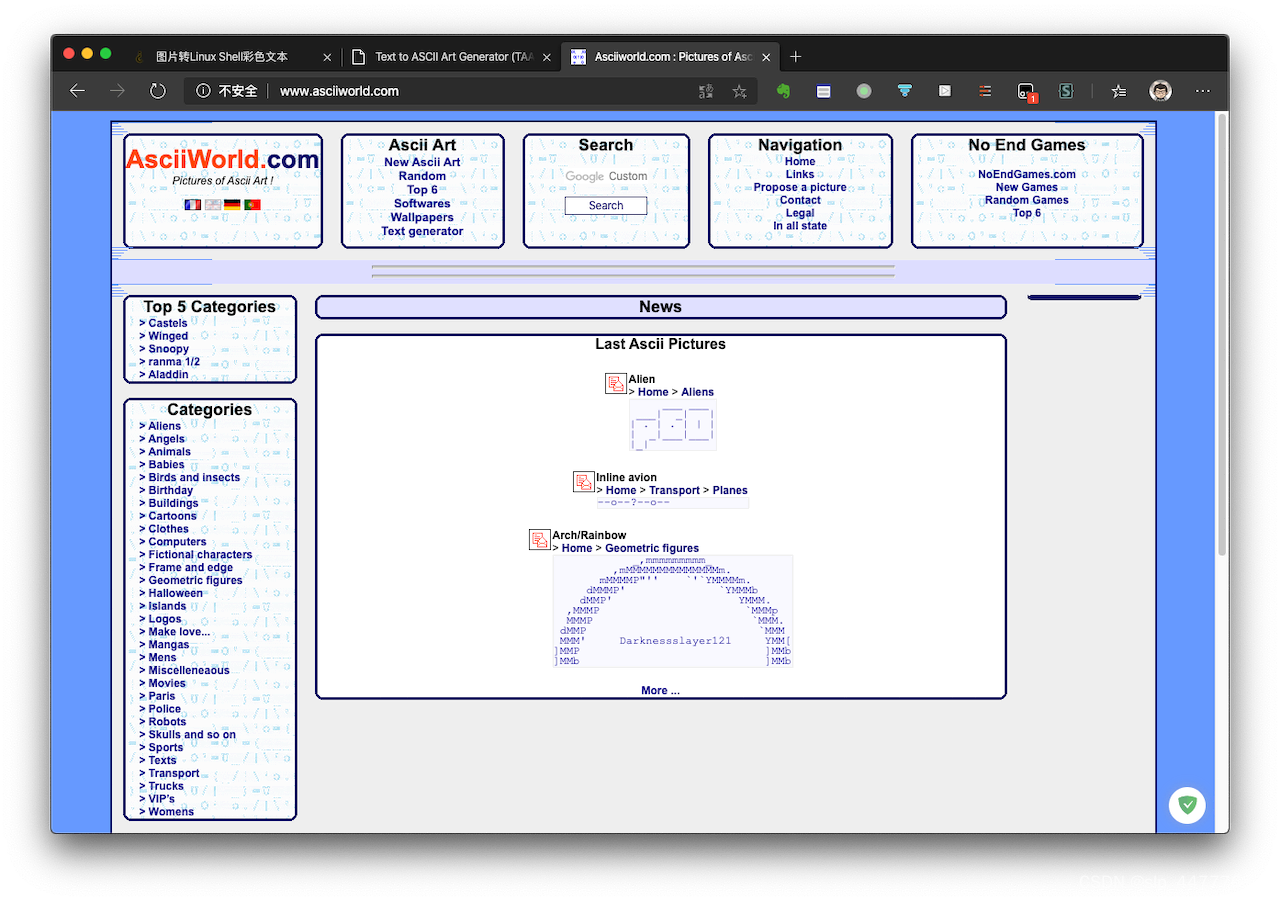The image size is (1280, 901).
Task: Click the address bar URL
Action: (339, 91)
